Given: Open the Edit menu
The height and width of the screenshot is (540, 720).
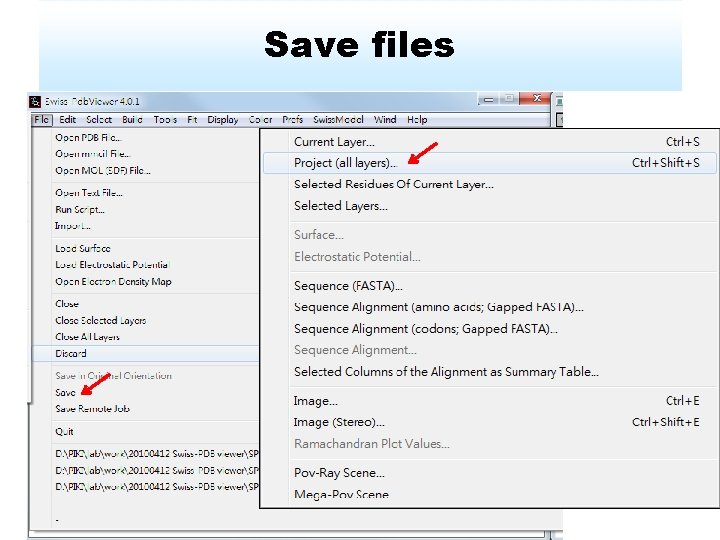Looking at the screenshot, I should coord(68,120).
